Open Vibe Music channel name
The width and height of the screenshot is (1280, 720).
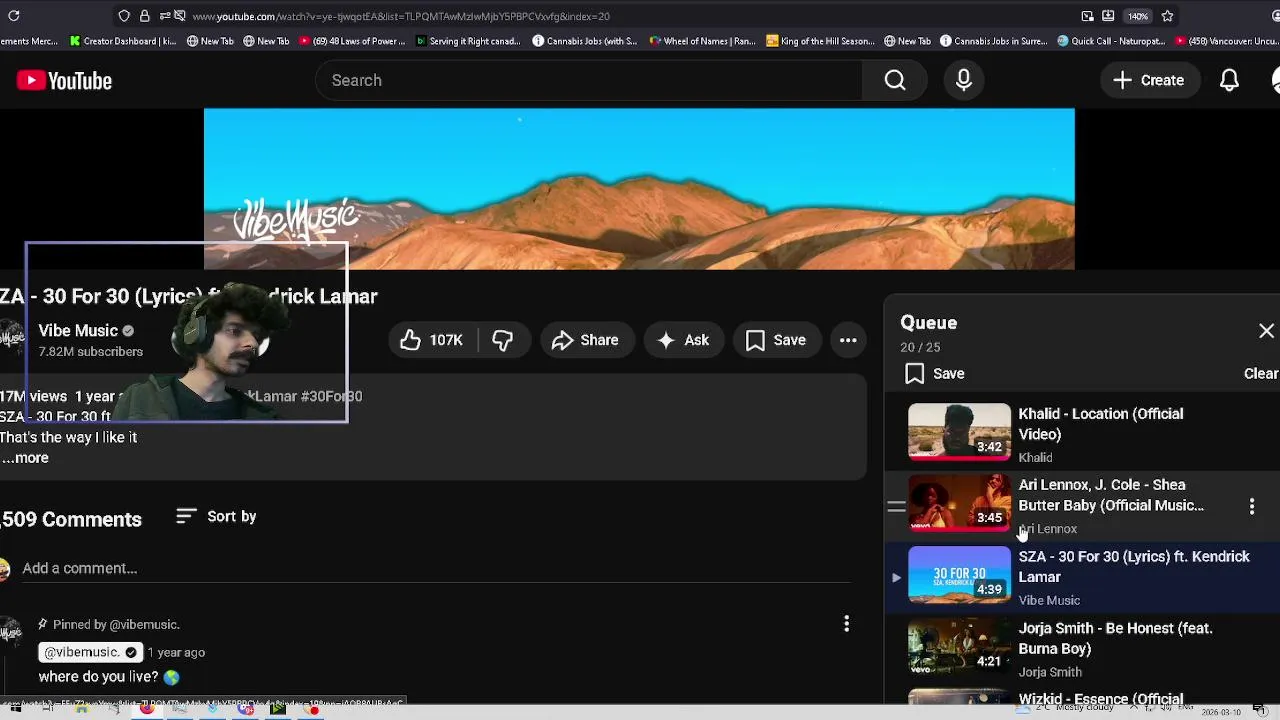(78, 330)
